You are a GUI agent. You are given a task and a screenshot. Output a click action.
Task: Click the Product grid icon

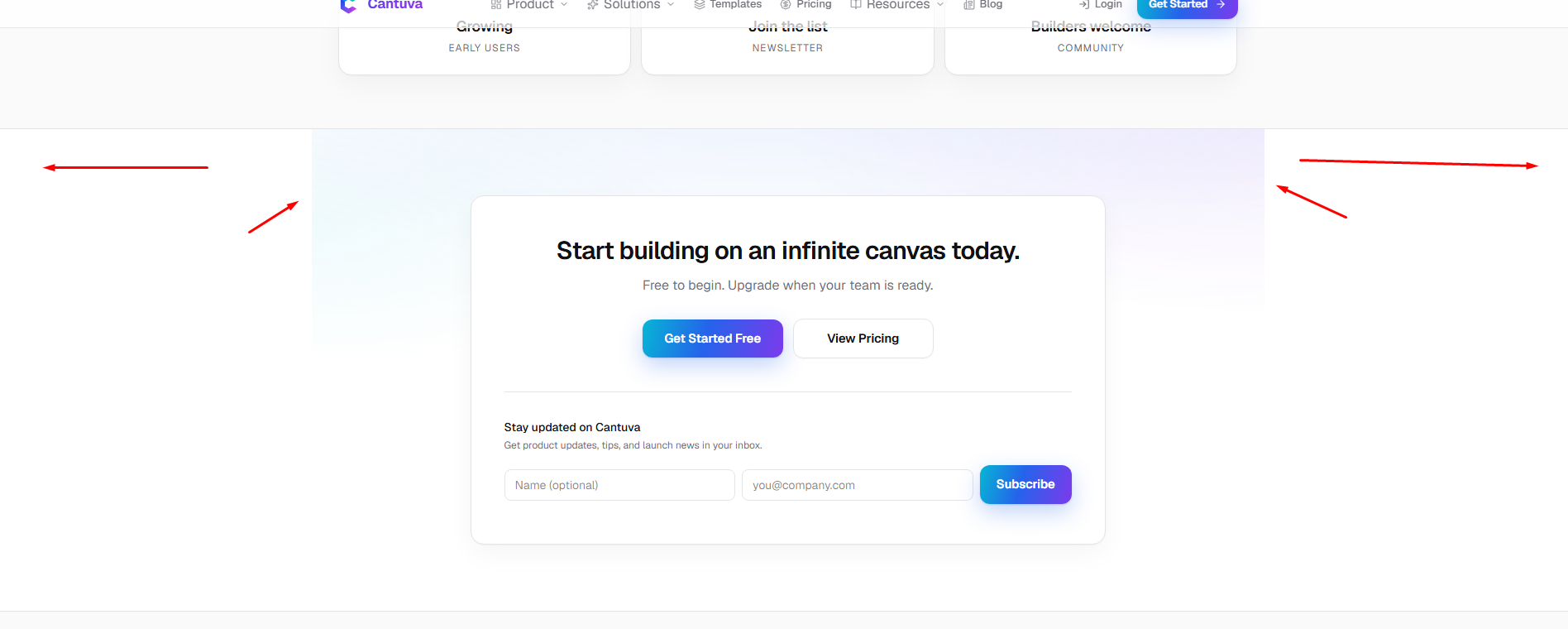point(496,5)
